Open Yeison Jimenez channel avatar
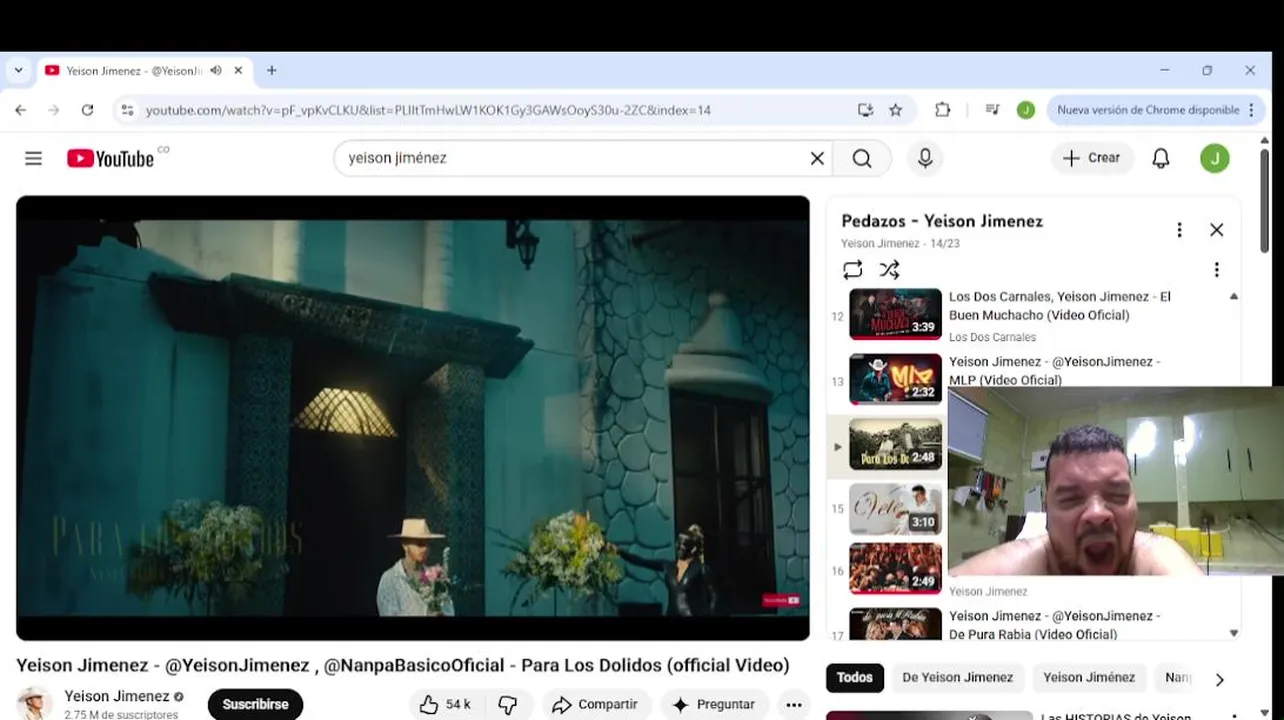 (x=34, y=704)
